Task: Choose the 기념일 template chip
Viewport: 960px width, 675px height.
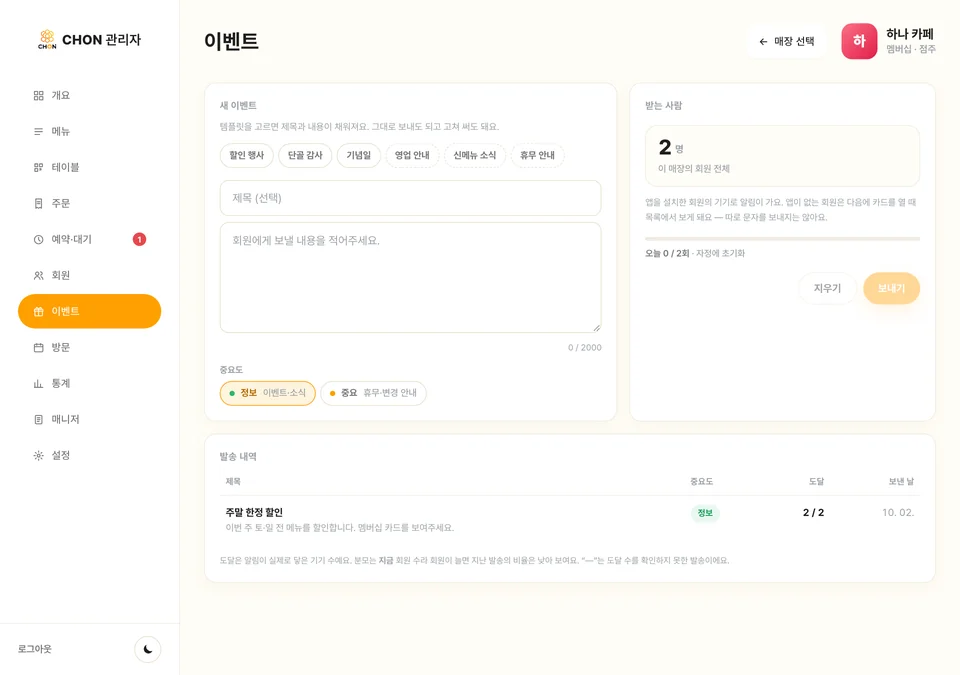Action: tap(359, 156)
